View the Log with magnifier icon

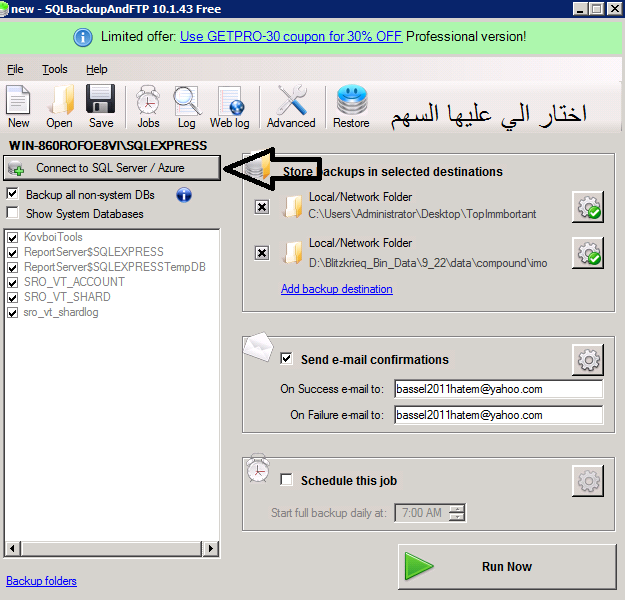point(187,106)
